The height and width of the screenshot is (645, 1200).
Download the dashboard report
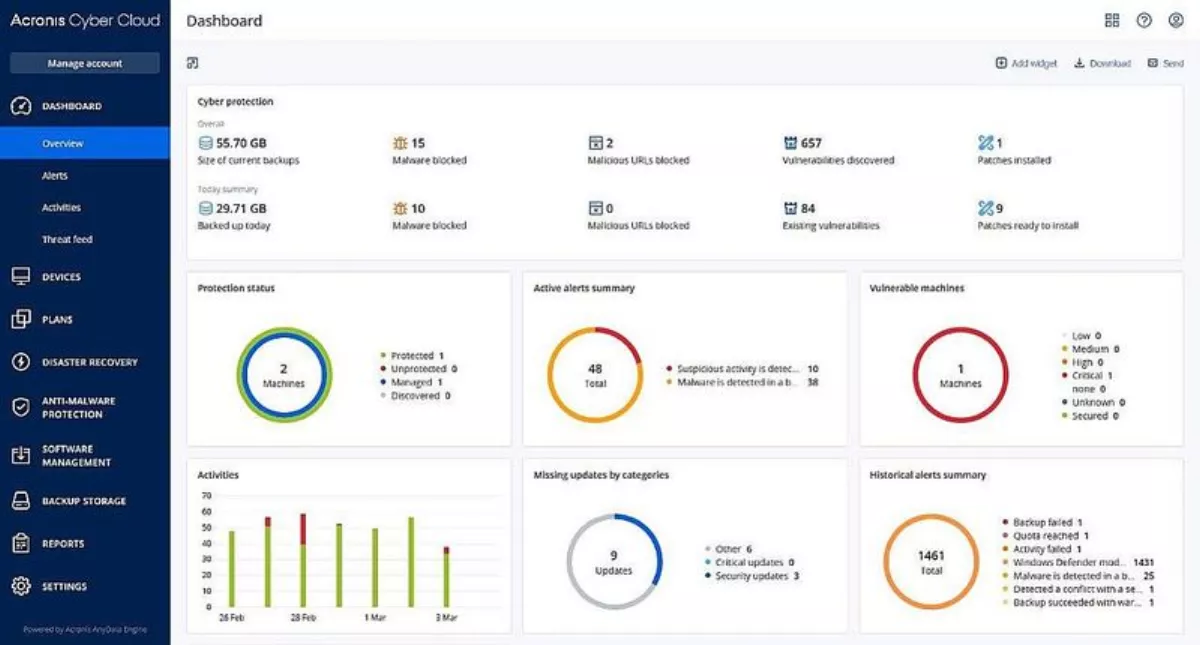(x=1102, y=63)
